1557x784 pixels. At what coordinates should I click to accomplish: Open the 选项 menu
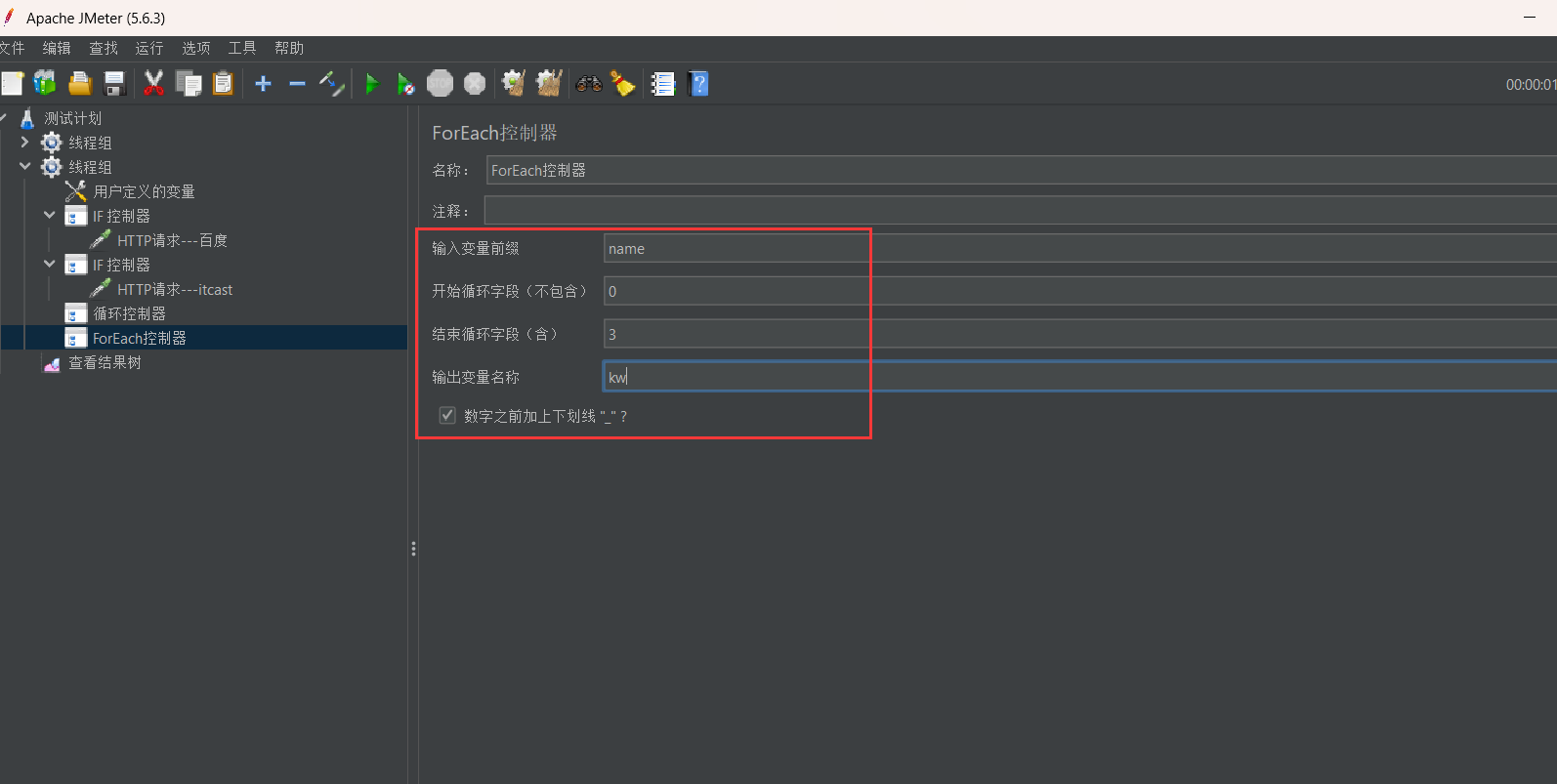pos(196,48)
